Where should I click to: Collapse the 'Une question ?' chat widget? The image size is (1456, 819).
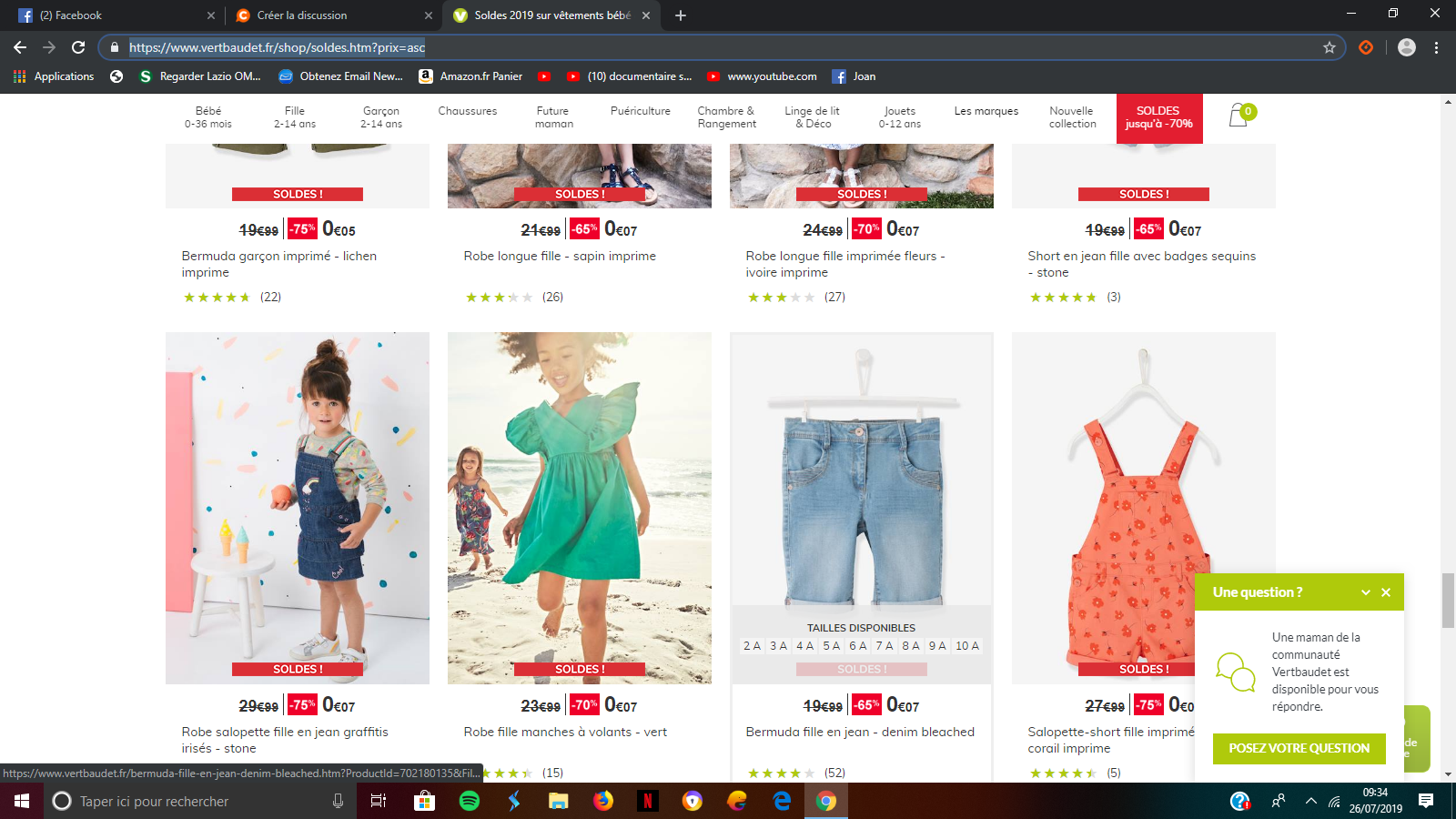(1365, 592)
